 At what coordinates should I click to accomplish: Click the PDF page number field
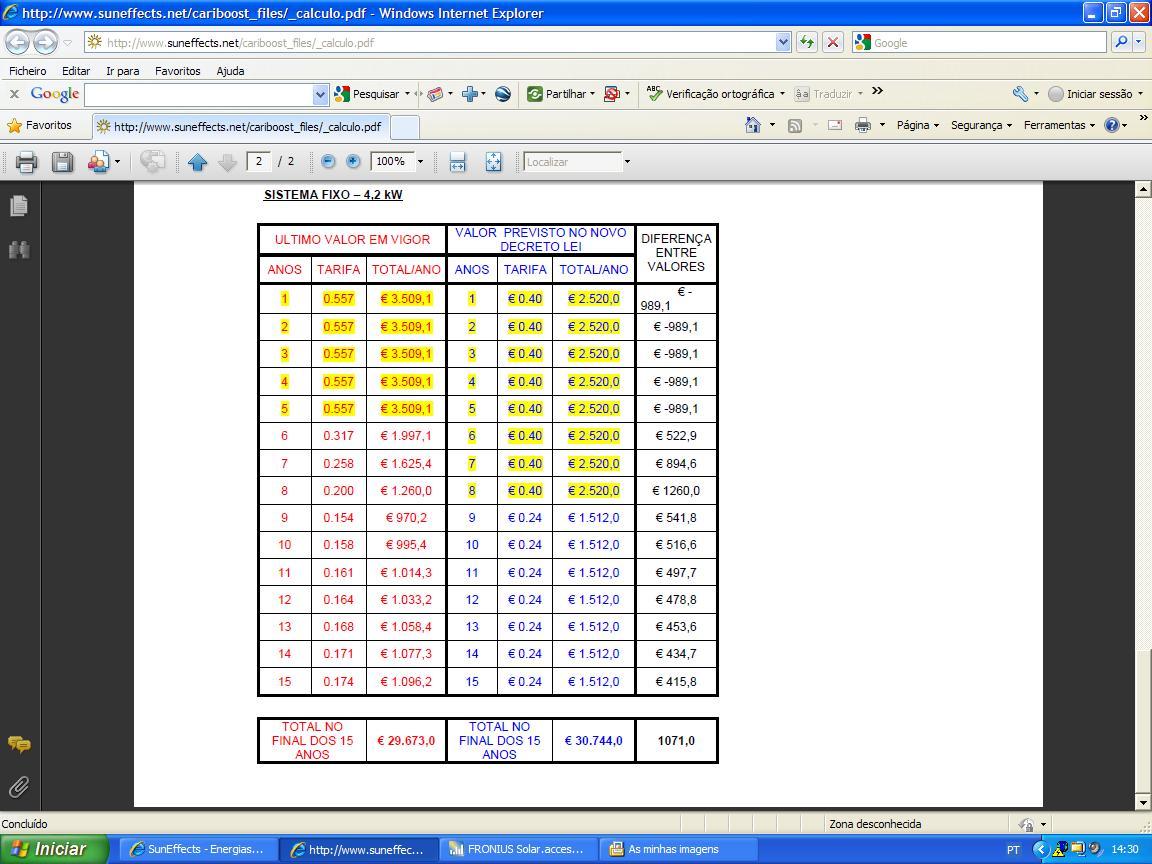(x=259, y=162)
